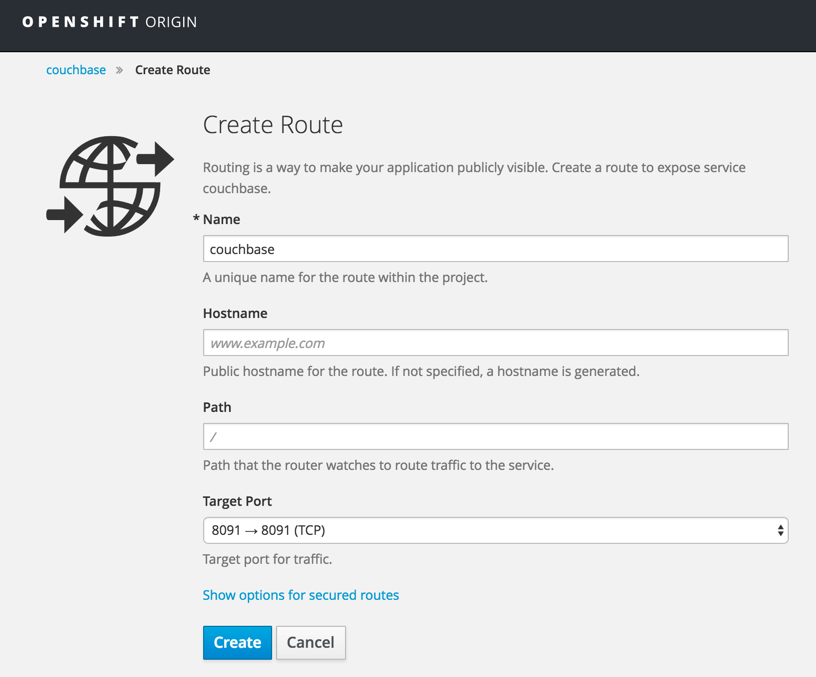Click the OPENSHIFT ORIGIN header logo
This screenshot has height=677, width=816.
click(x=110, y=21)
